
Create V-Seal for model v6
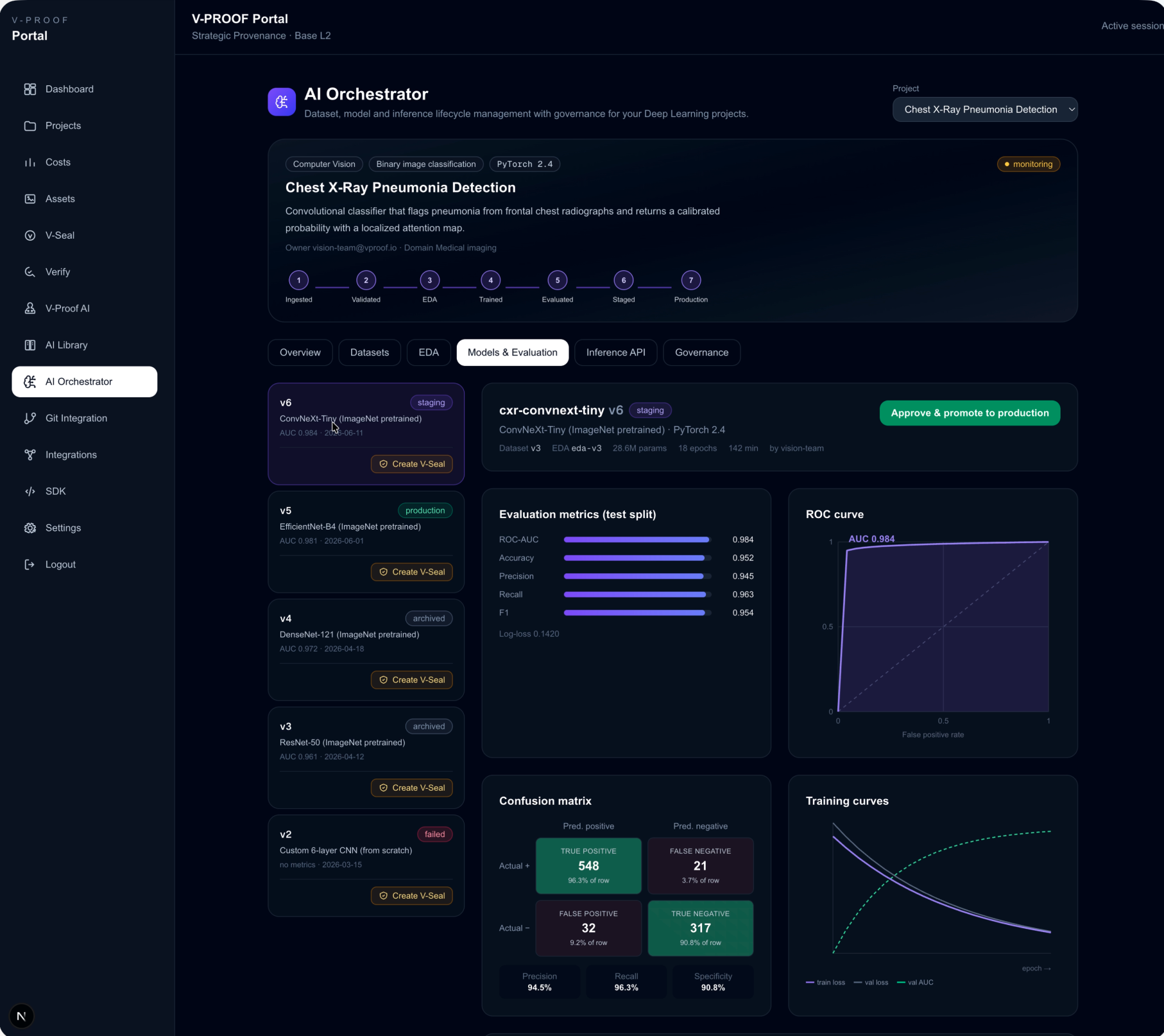[x=412, y=464]
